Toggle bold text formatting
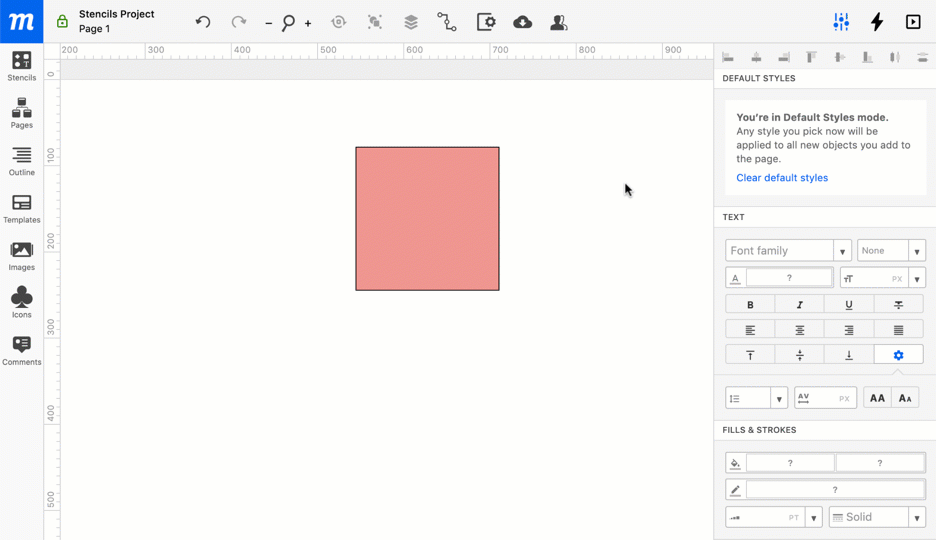The width and height of the screenshot is (936, 540). click(750, 305)
